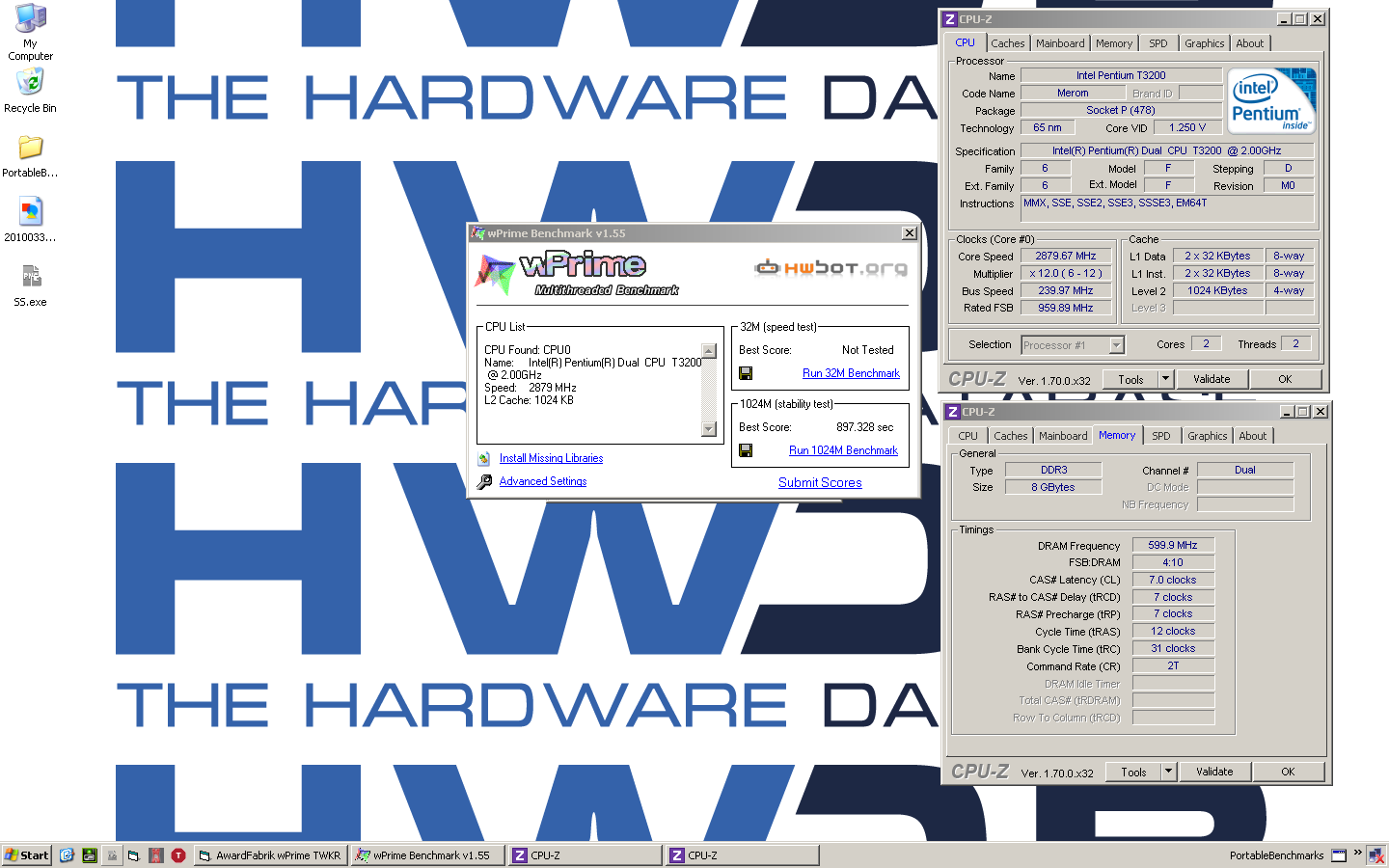The height and width of the screenshot is (868, 1389).
Task: Click the disconnected network tray icon
Action: coord(1376,855)
